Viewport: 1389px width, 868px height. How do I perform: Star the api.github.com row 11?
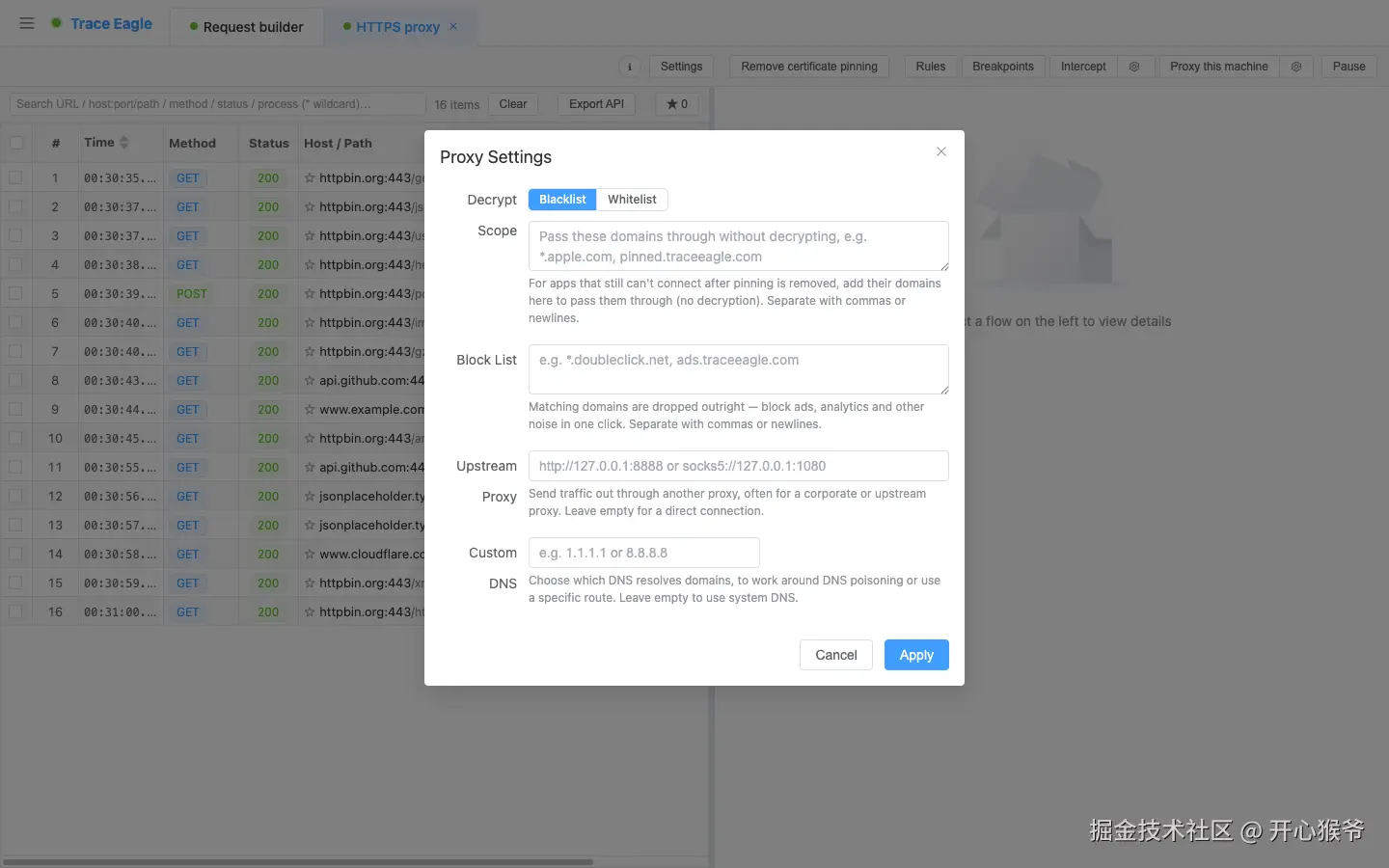coord(310,468)
